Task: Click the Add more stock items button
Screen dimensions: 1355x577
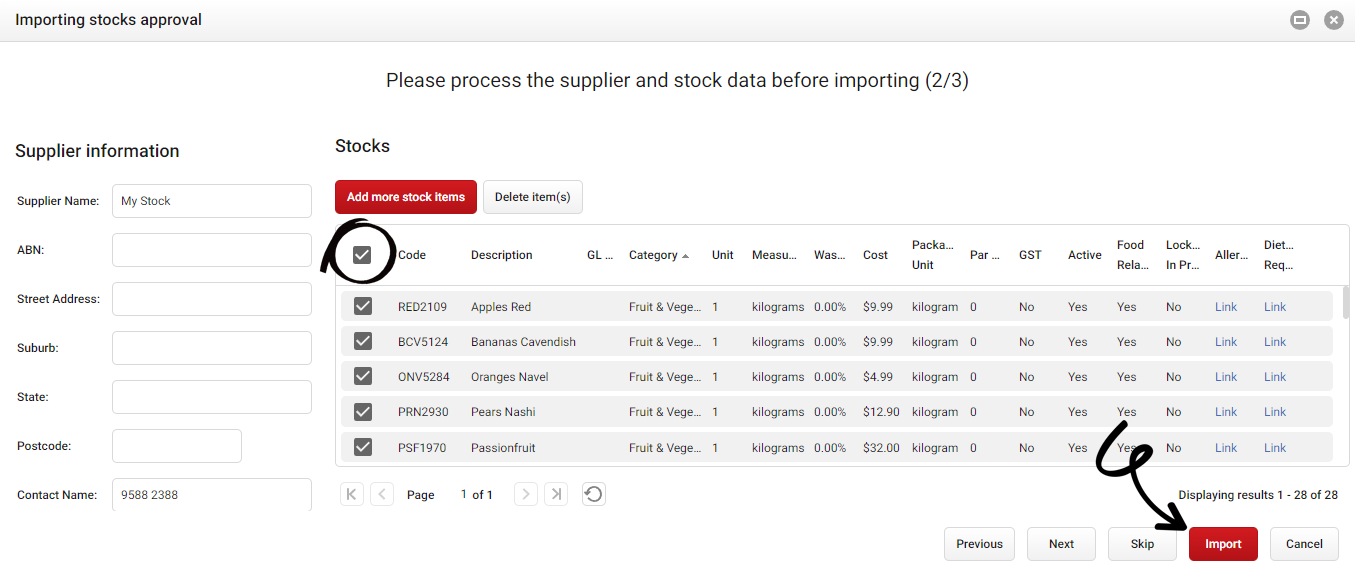Action: pos(405,197)
